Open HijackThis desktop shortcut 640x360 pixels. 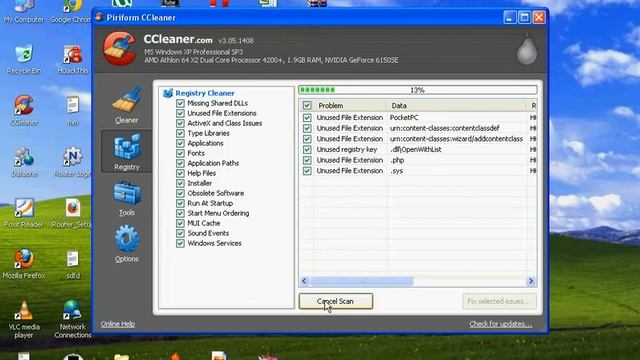pos(73,60)
